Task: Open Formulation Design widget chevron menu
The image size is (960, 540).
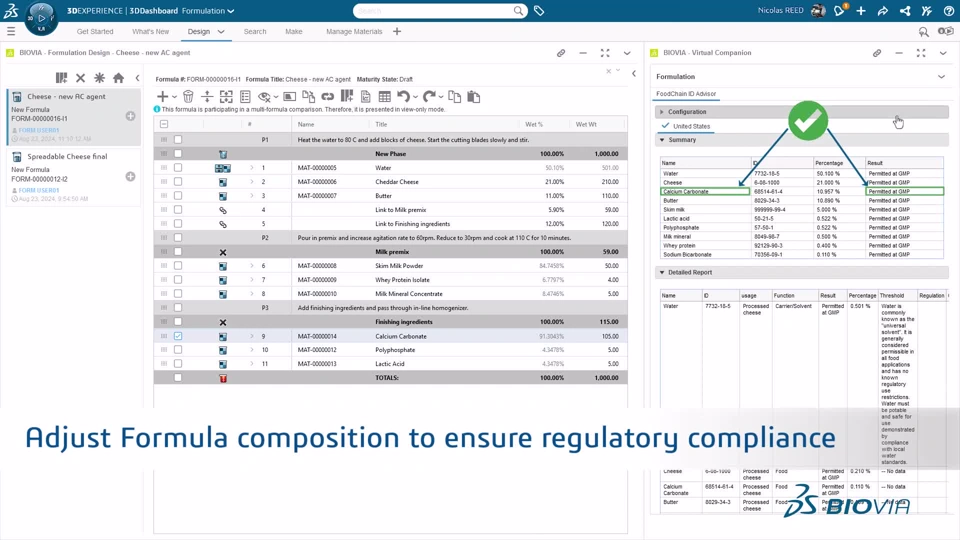Action: [627, 53]
